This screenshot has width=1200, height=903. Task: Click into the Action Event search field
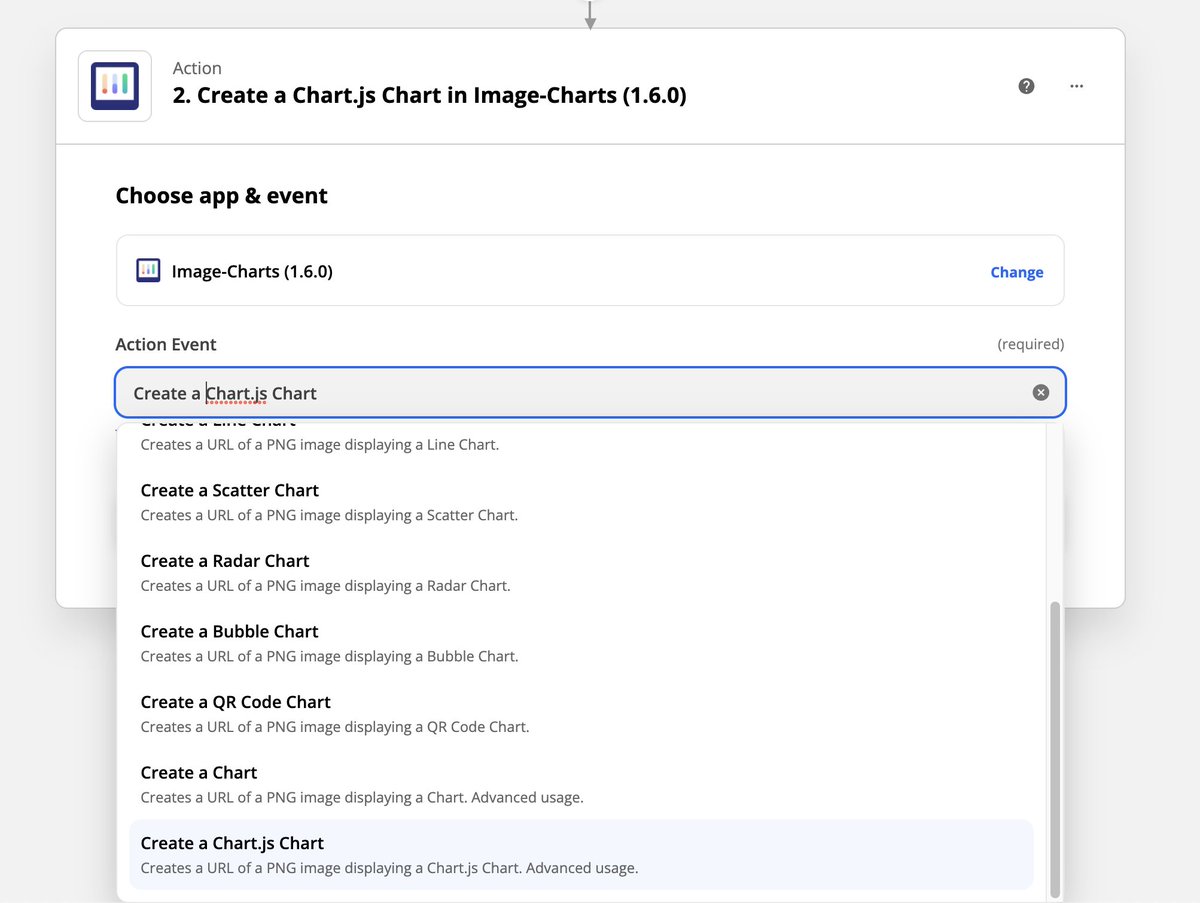[591, 392]
